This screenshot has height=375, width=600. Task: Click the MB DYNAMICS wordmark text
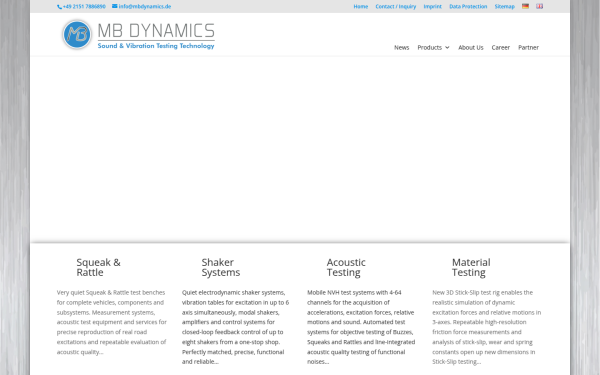pyautogui.click(x=156, y=31)
